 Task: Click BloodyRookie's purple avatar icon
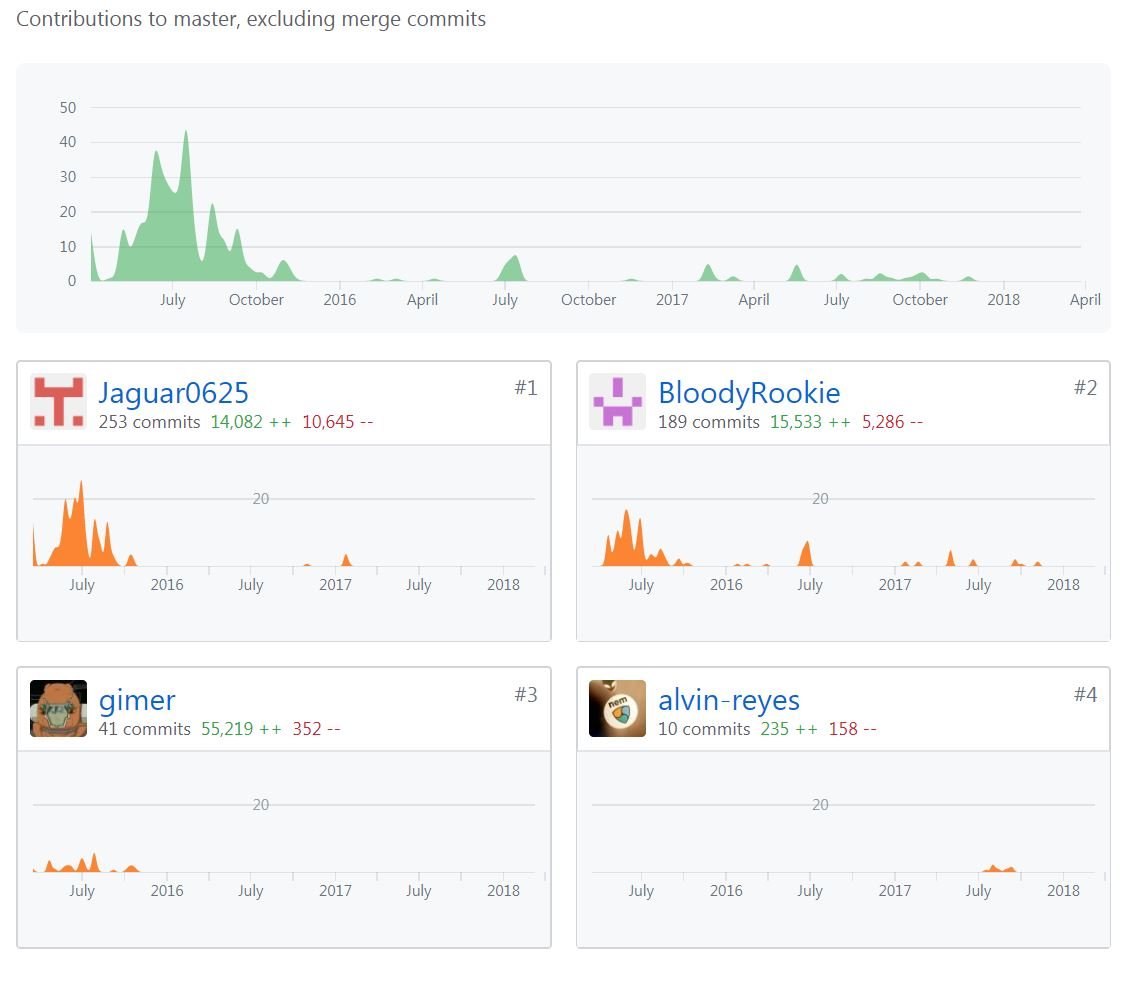(617, 402)
